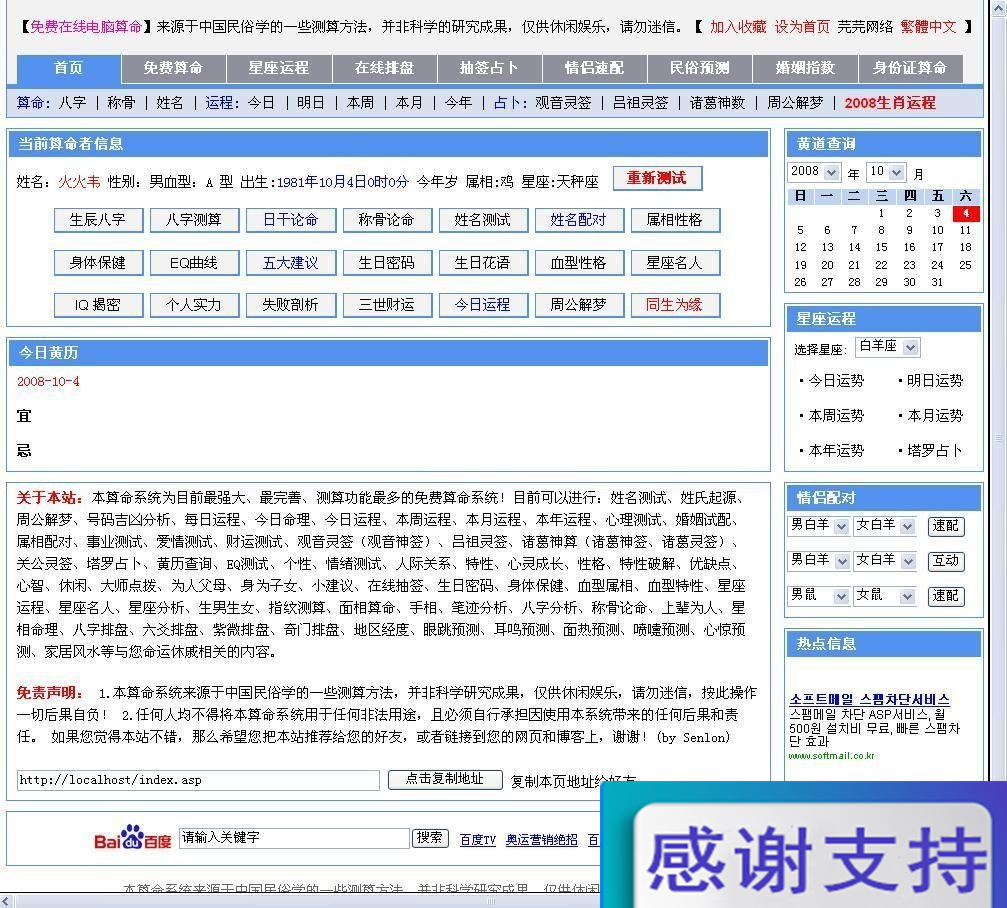Viewport: 1007px width, 908px height.
Task: Open the 免费算命 tab
Action: pyautogui.click(x=173, y=68)
